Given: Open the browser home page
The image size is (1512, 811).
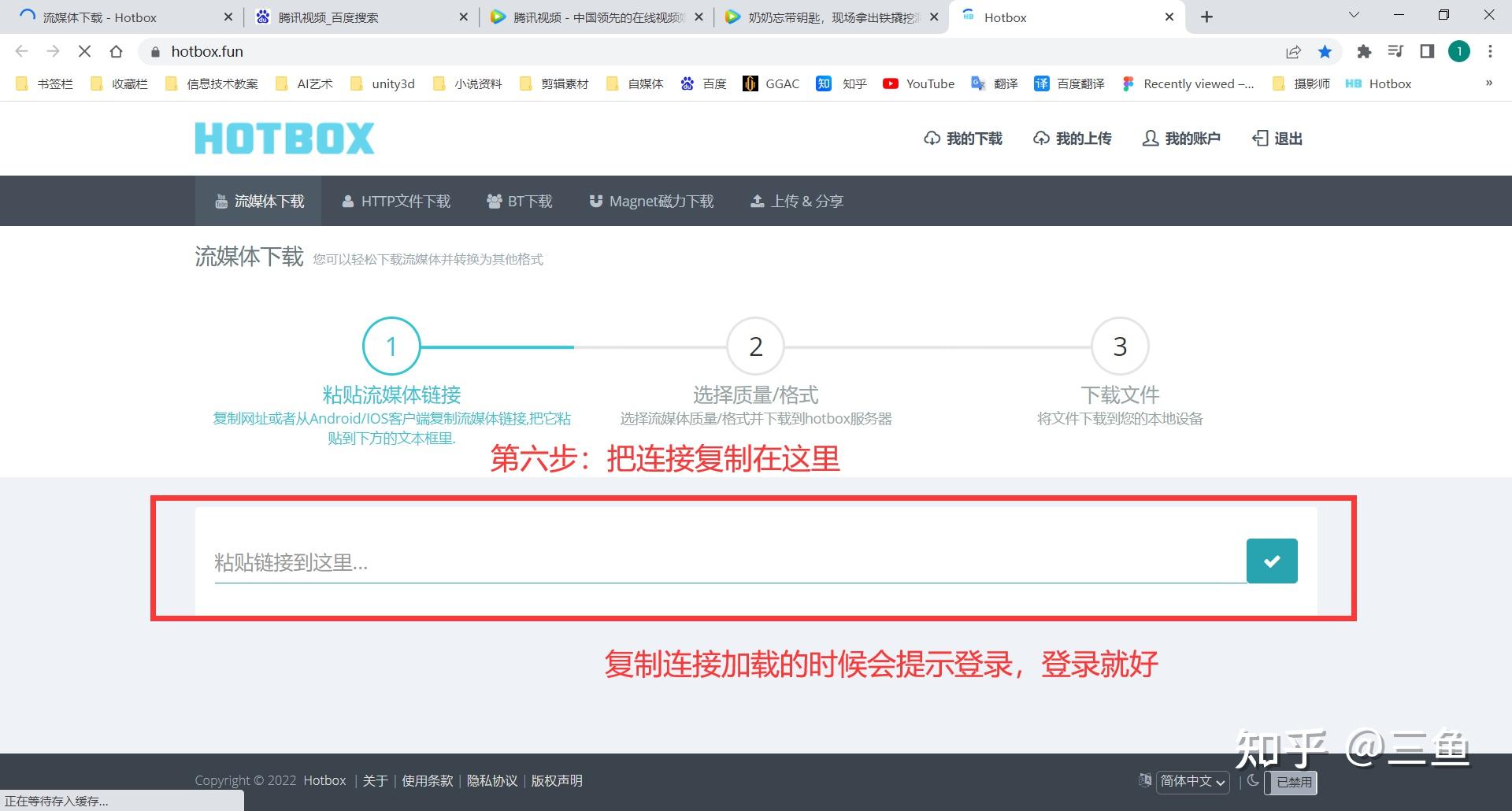Looking at the screenshot, I should pyautogui.click(x=117, y=51).
